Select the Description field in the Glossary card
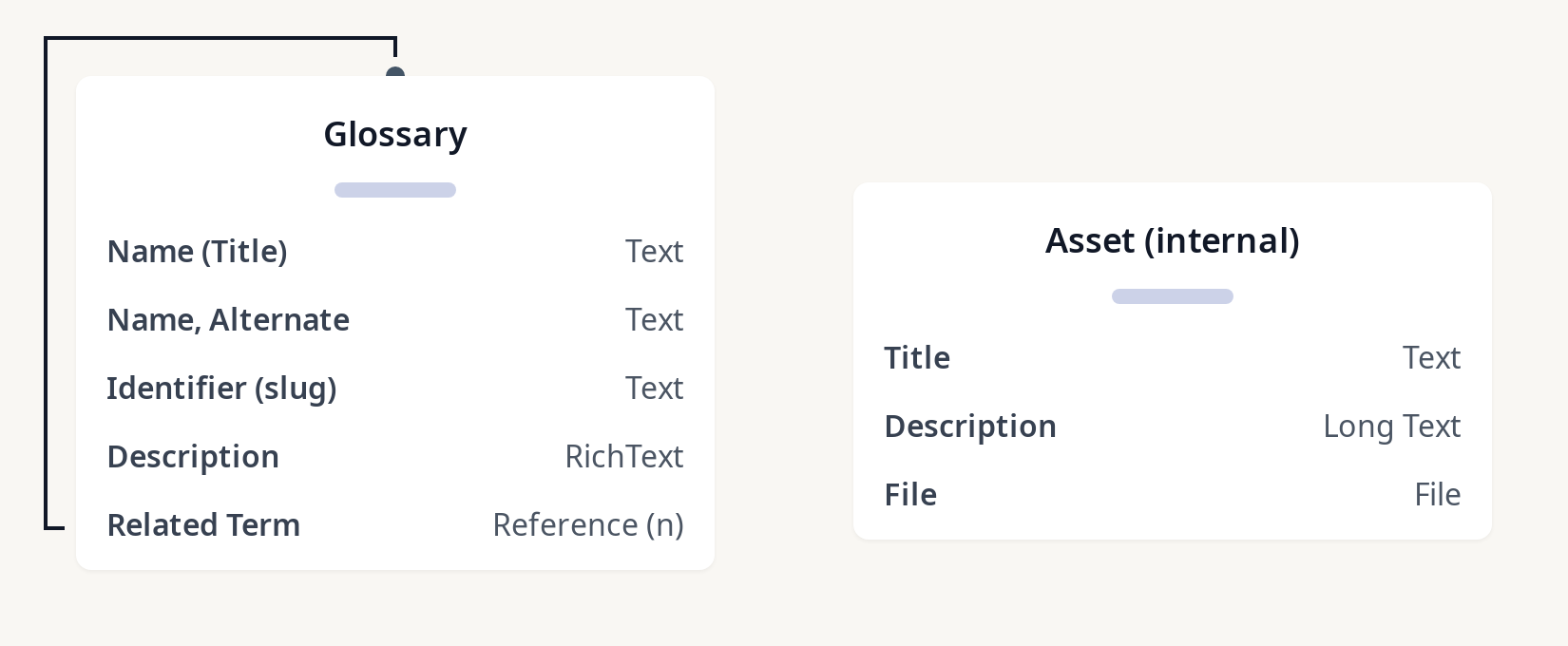This screenshot has height=646, width=1568. (x=193, y=457)
